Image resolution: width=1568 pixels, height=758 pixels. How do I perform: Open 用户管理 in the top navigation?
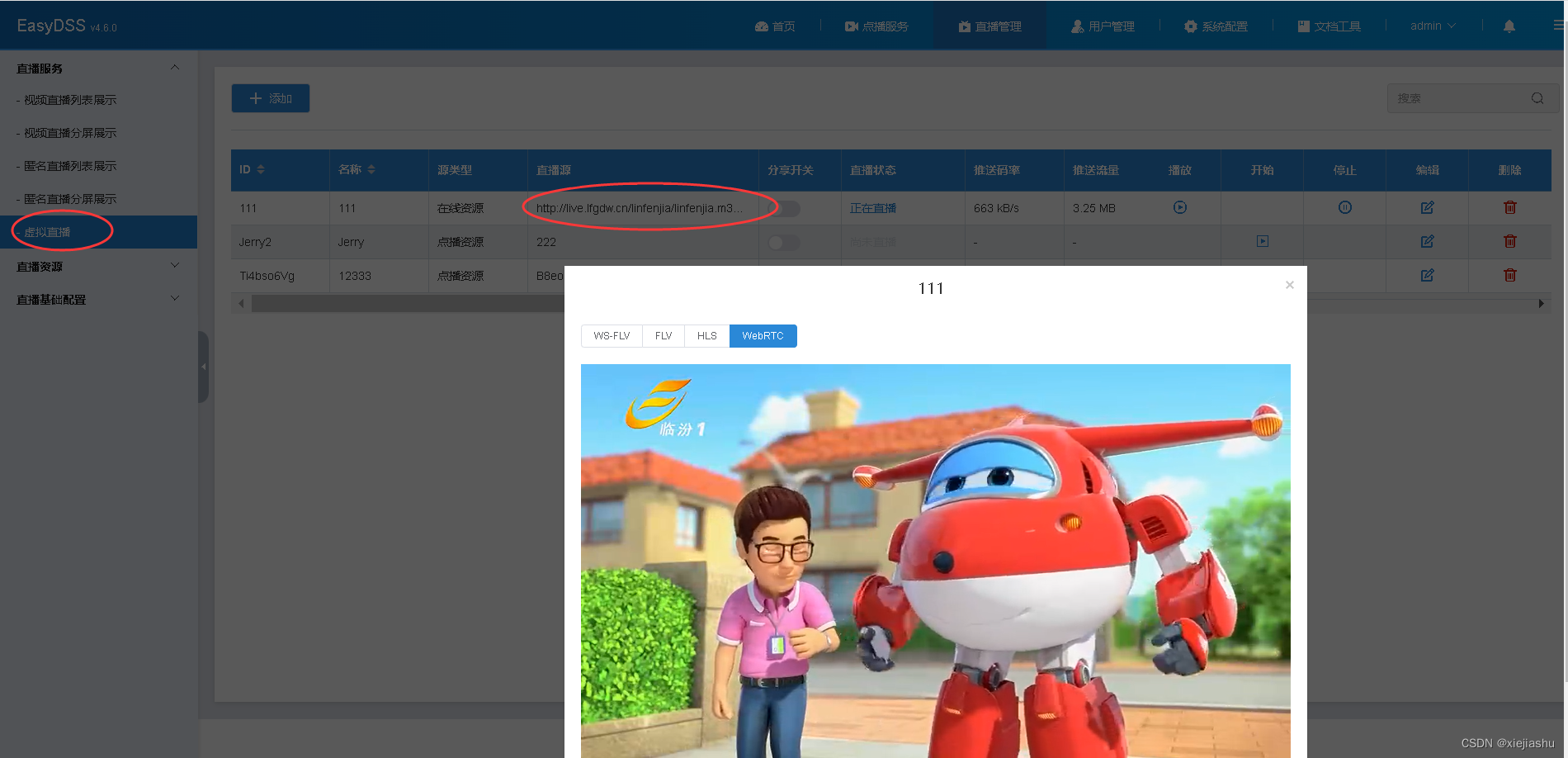pyautogui.click(x=1103, y=26)
